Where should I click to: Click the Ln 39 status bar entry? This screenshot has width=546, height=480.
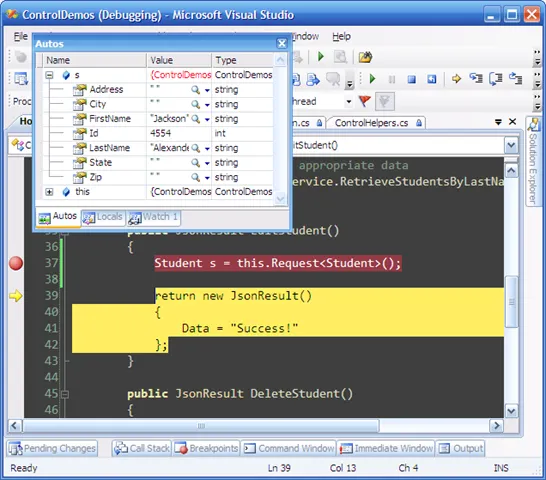pyautogui.click(x=279, y=468)
